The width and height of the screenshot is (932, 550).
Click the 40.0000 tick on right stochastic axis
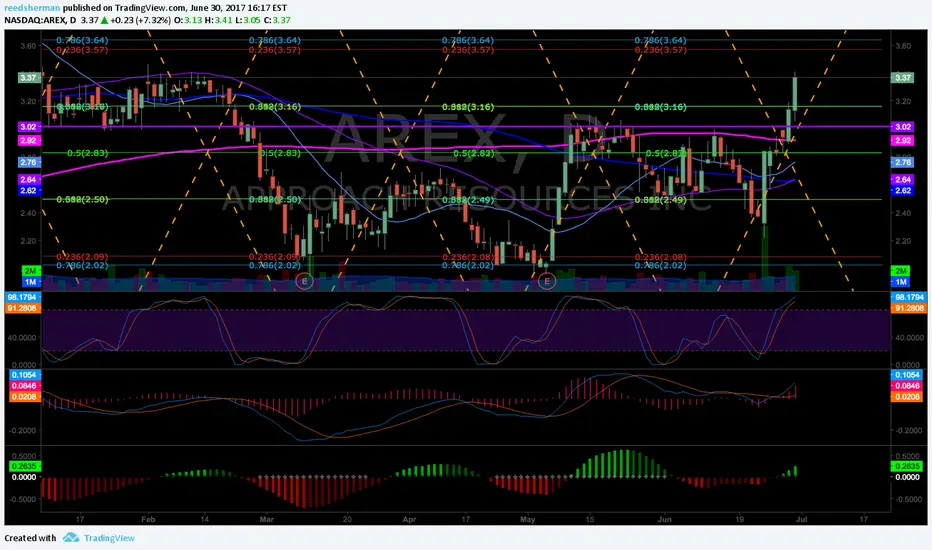click(x=908, y=337)
